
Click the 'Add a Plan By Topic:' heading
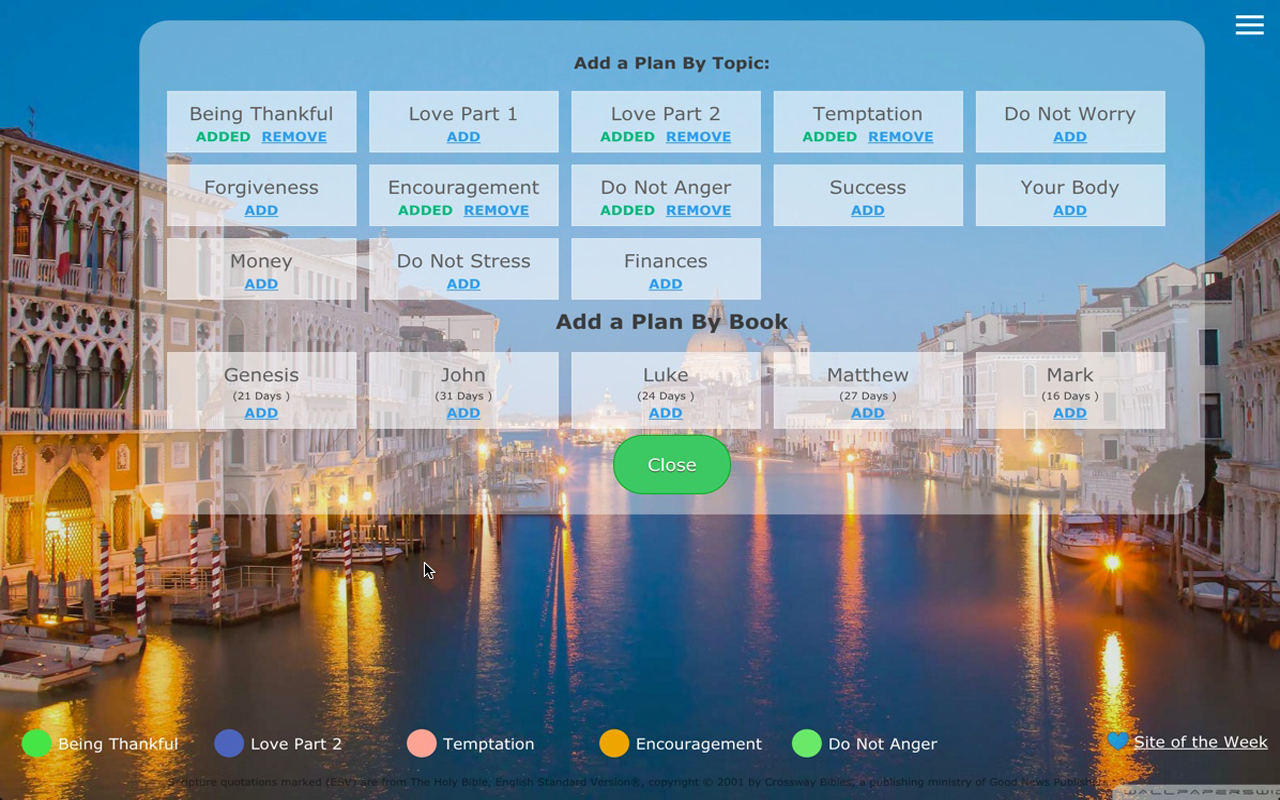[672, 63]
